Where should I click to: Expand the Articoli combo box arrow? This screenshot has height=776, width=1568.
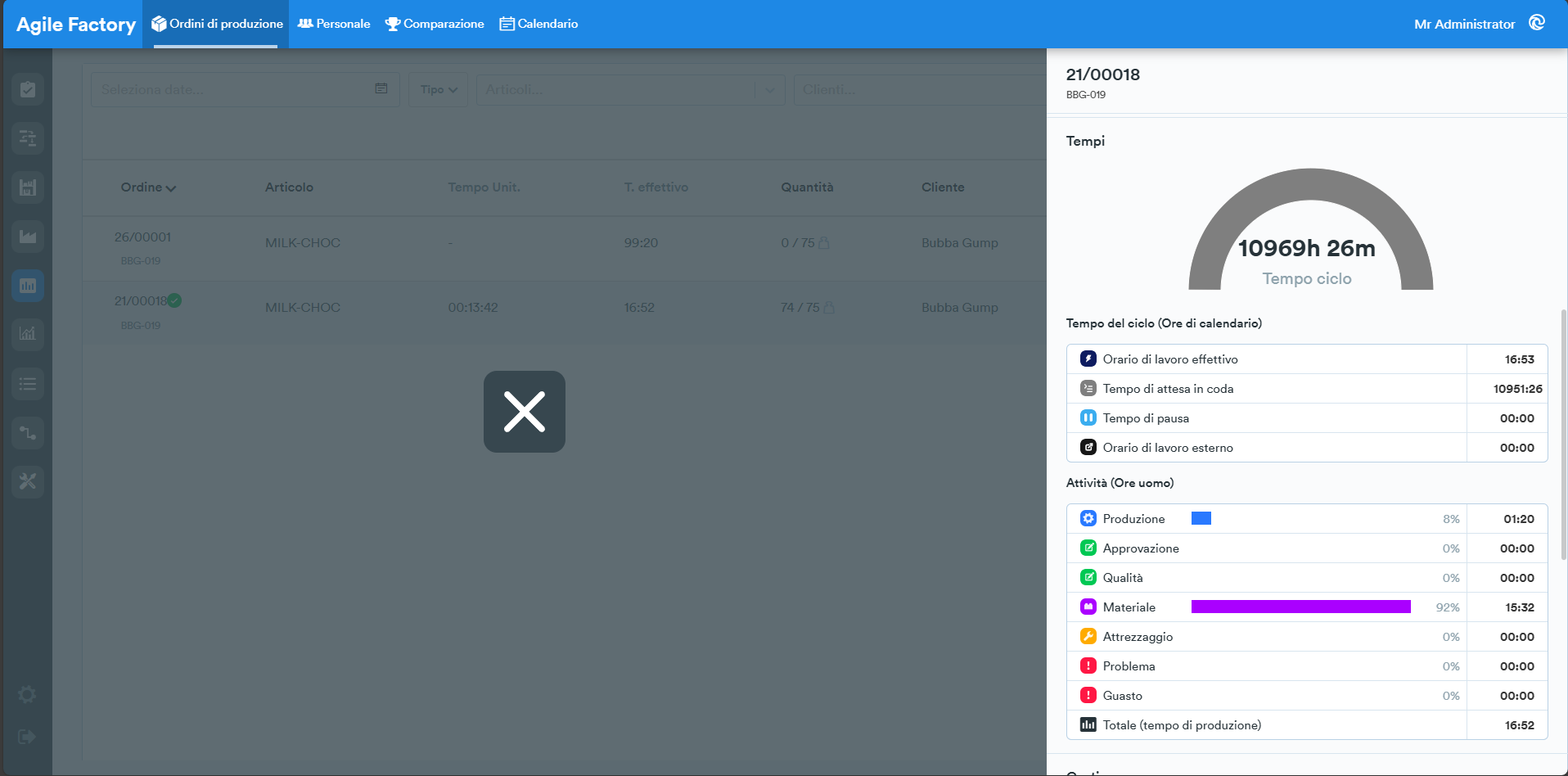tap(770, 90)
